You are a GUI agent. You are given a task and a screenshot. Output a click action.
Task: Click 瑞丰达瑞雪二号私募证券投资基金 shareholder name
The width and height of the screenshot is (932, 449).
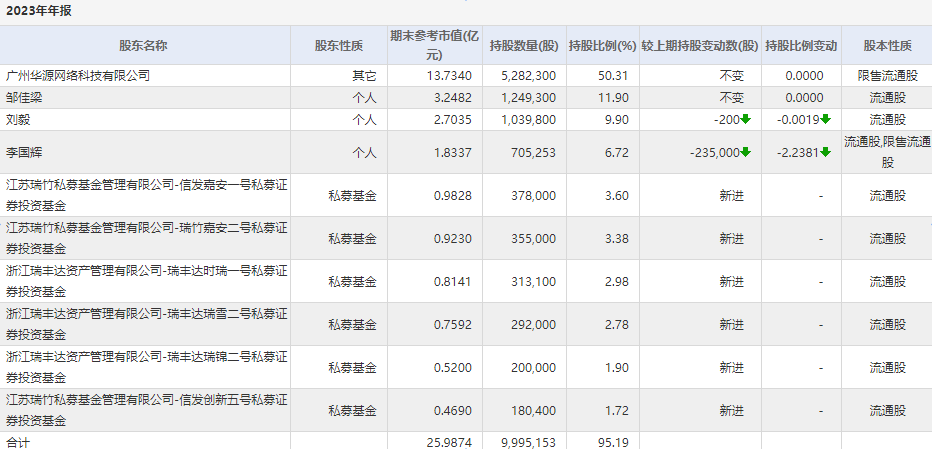click(147, 324)
